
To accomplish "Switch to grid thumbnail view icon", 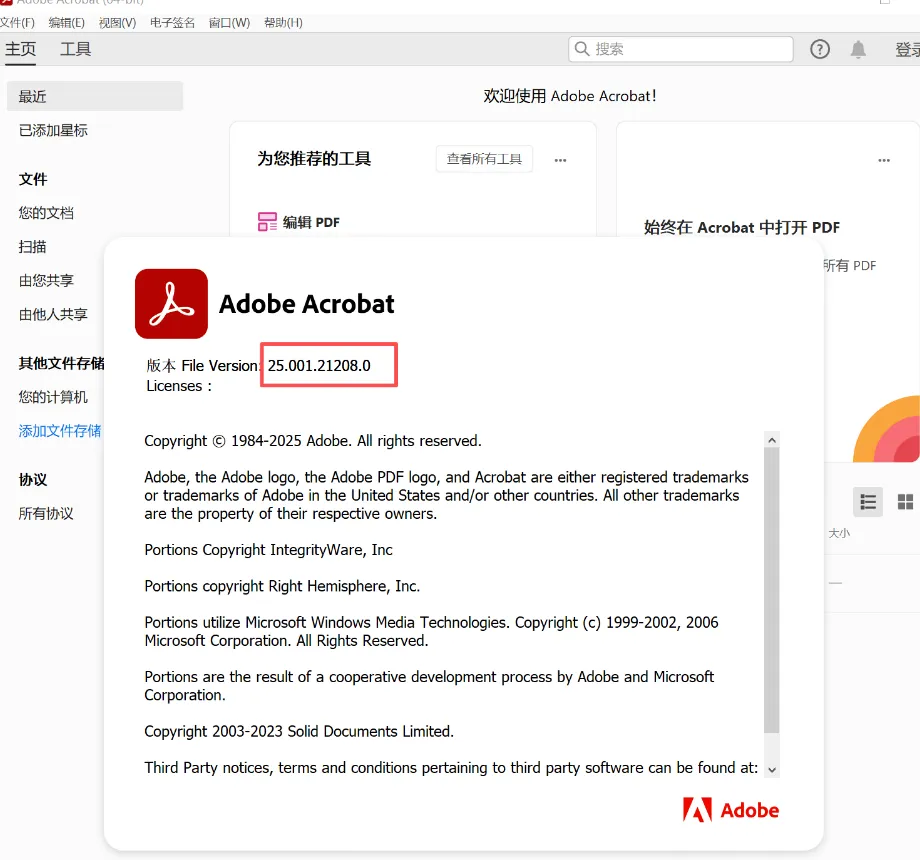I will (x=905, y=502).
